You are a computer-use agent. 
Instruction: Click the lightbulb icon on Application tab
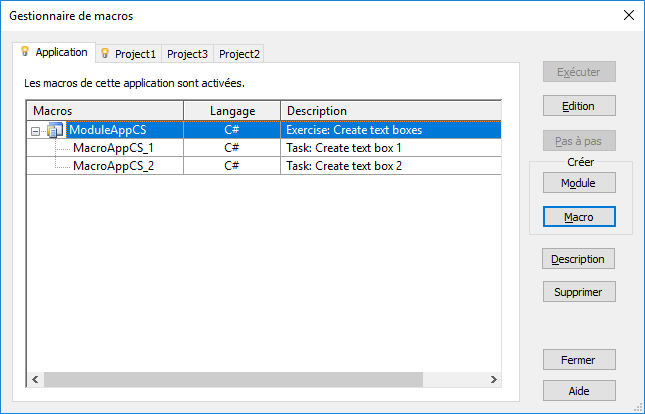26,52
